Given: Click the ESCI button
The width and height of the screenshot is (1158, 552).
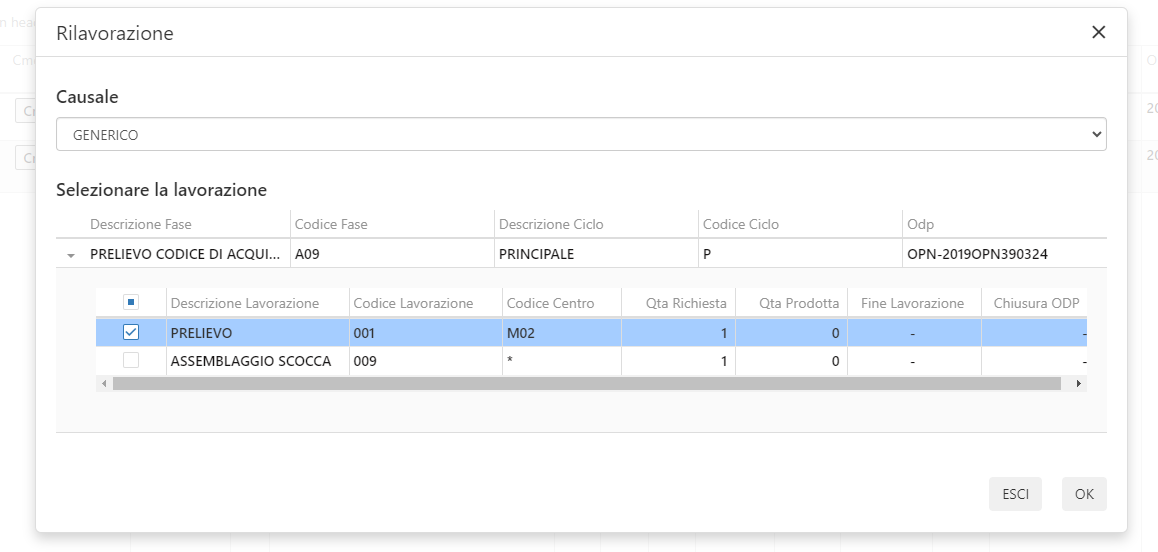Looking at the screenshot, I should coord(1015,494).
